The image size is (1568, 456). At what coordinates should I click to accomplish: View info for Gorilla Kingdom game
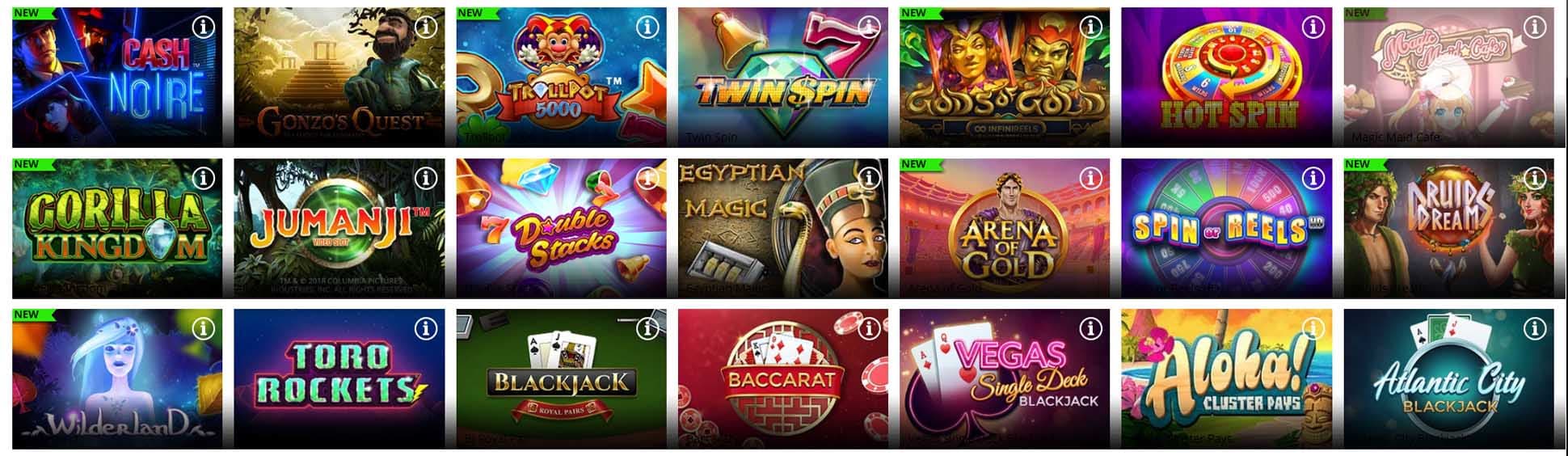[204, 177]
